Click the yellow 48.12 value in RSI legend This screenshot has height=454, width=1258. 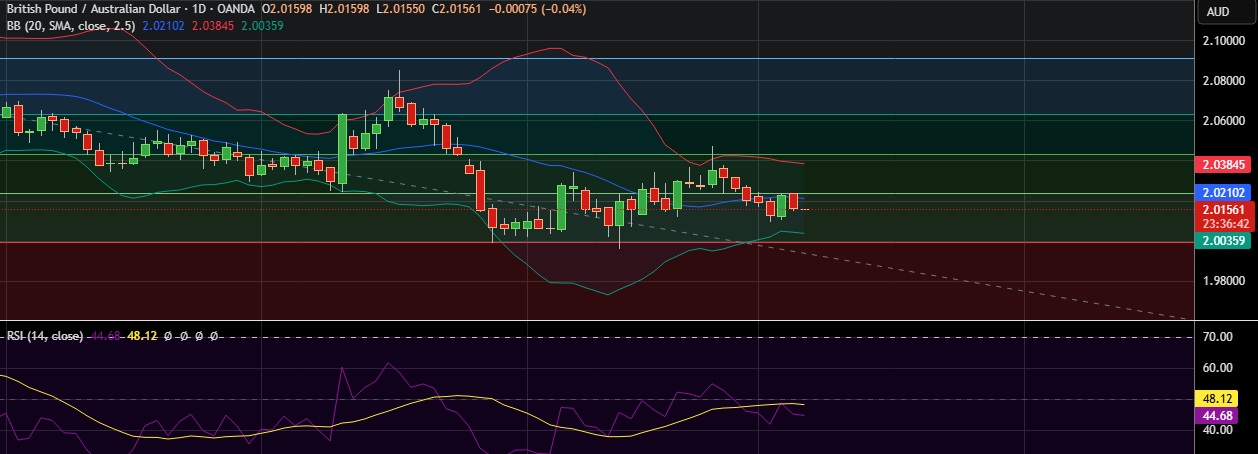(x=142, y=336)
